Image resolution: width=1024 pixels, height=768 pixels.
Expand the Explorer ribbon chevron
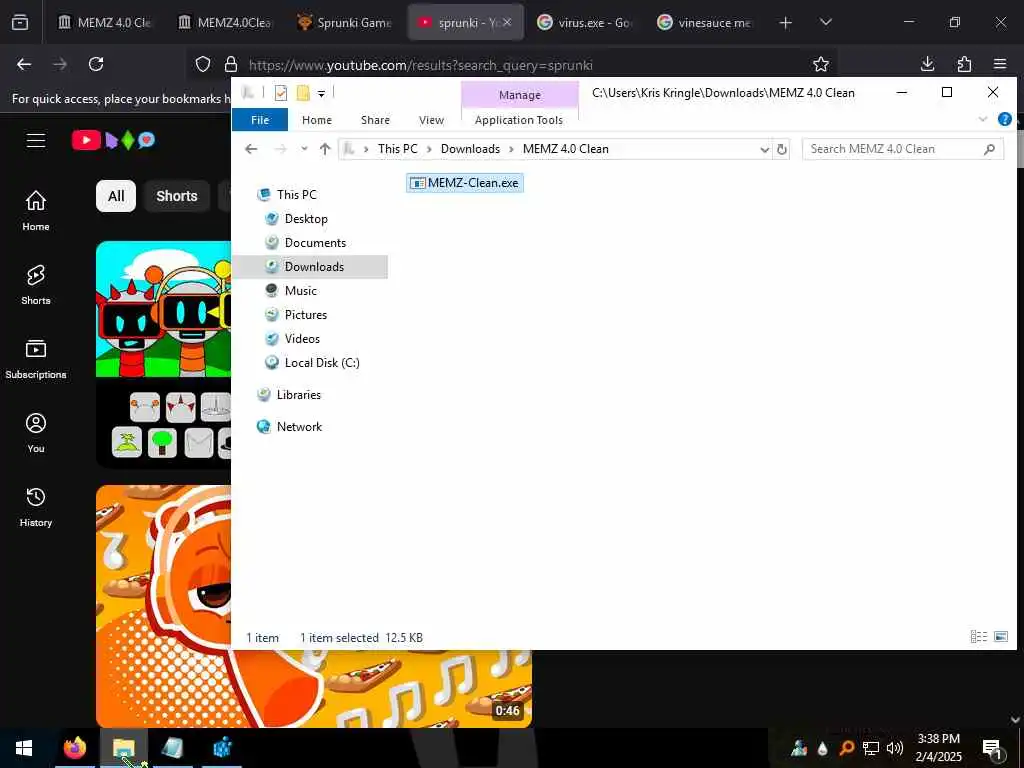point(983,120)
